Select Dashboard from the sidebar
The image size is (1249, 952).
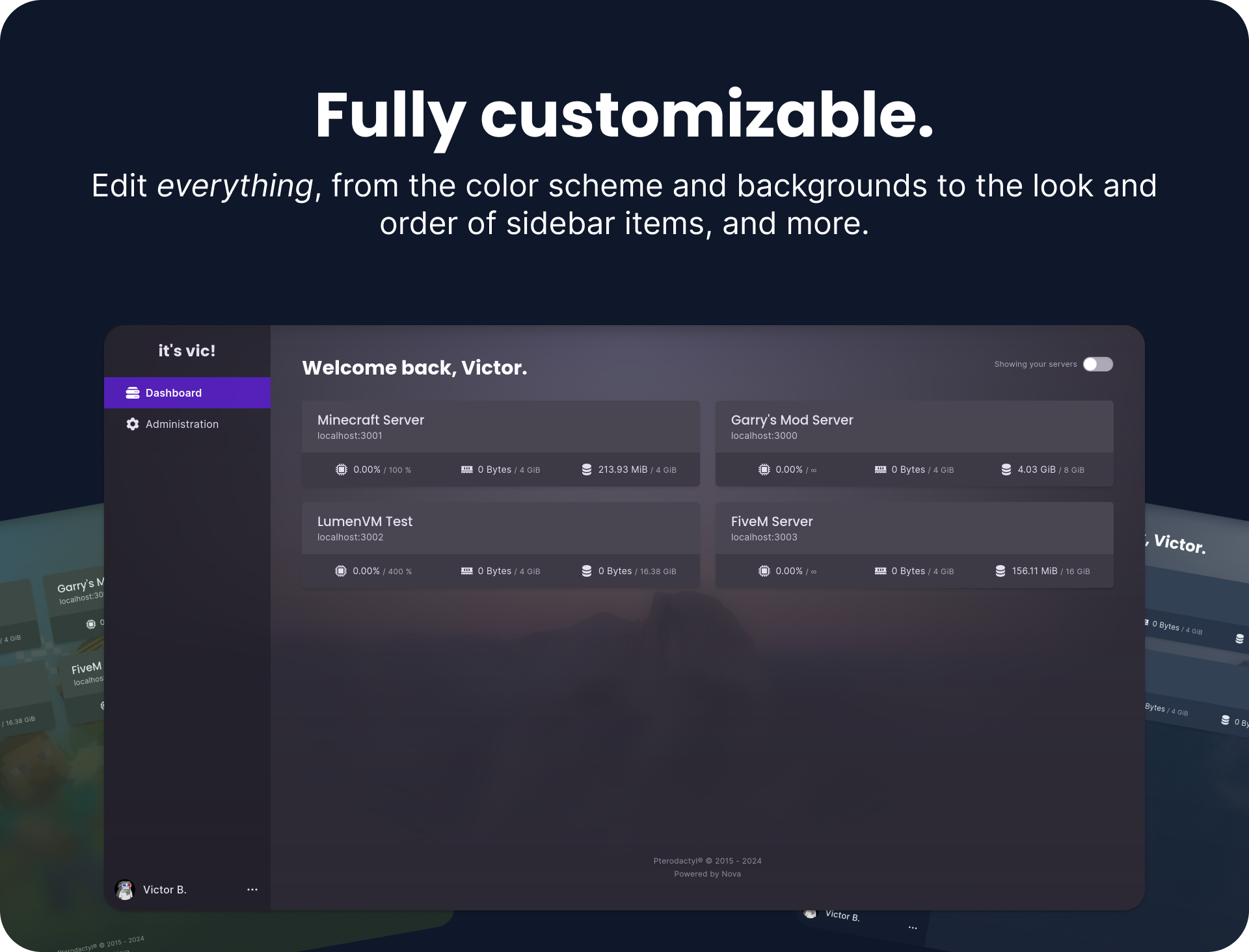(173, 392)
